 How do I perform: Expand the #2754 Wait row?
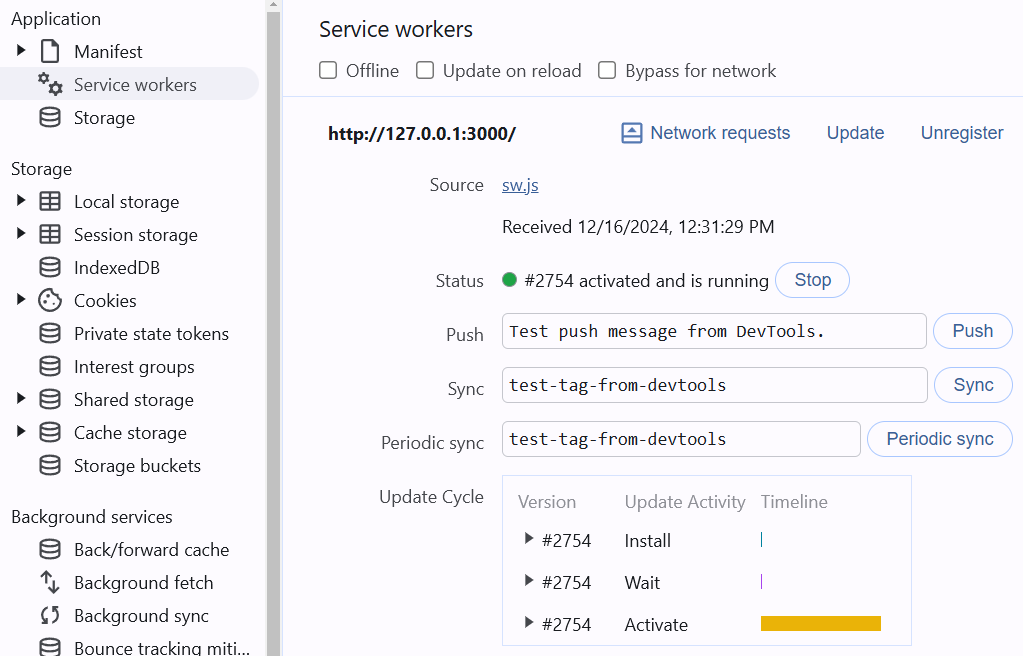(529, 581)
